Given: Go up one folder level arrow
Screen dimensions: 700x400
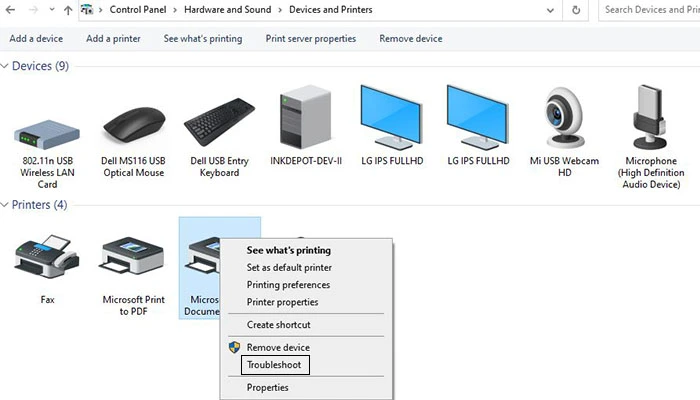Looking at the screenshot, I should pyautogui.click(x=68, y=10).
